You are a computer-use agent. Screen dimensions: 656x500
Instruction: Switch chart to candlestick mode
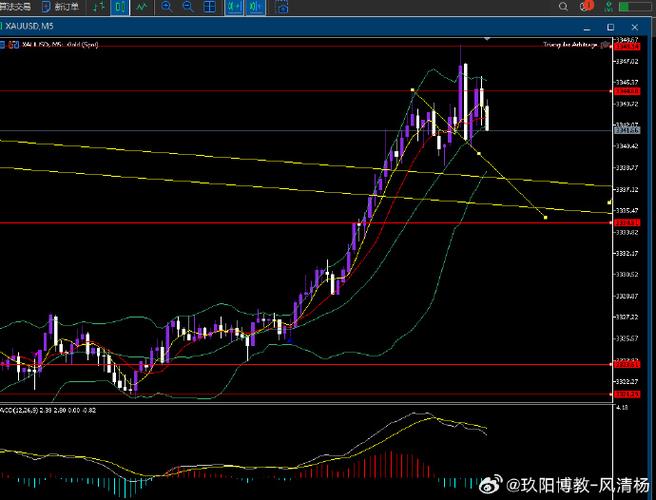[x=119, y=6]
